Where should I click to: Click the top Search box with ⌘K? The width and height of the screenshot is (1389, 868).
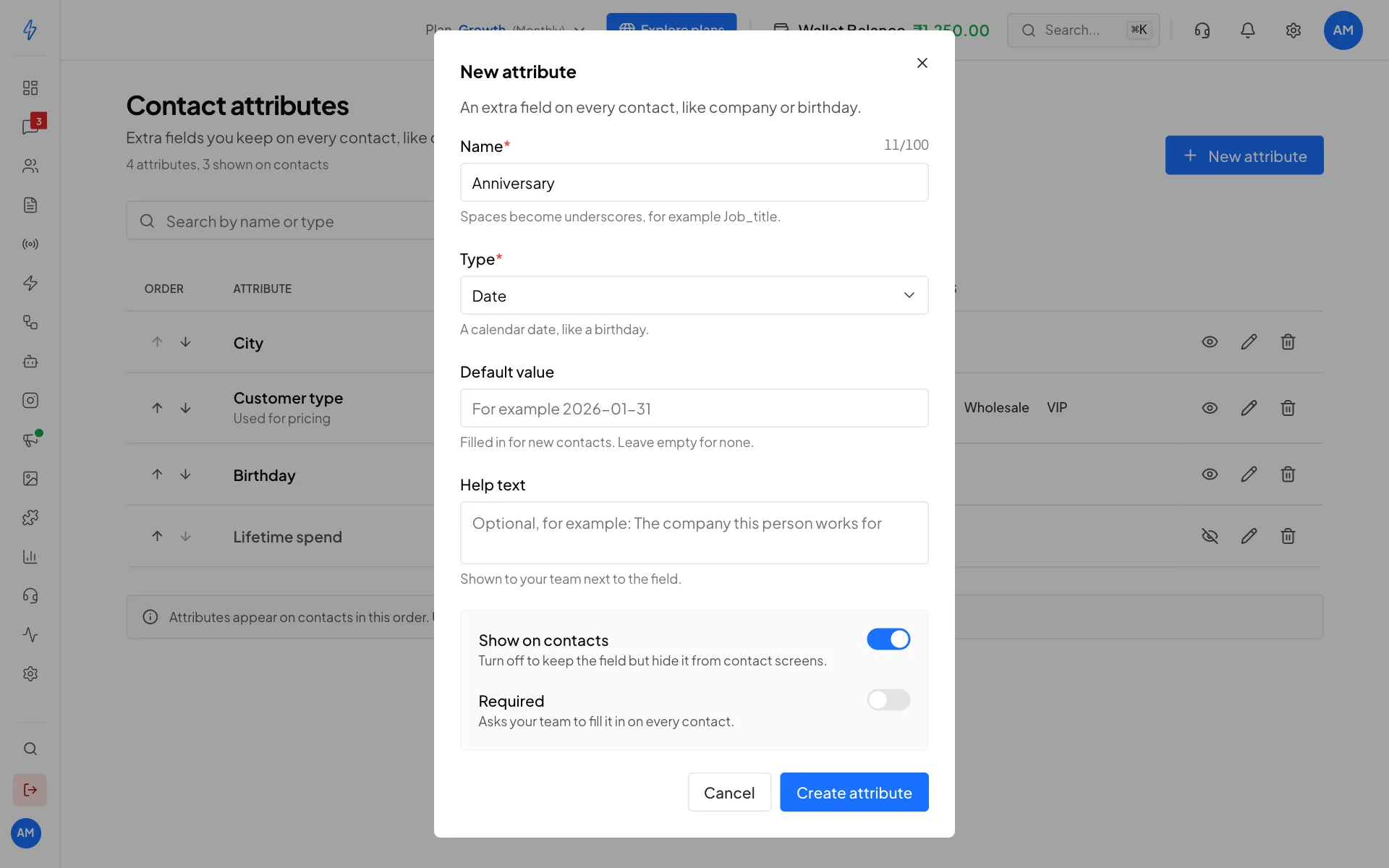click(1083, 30)
